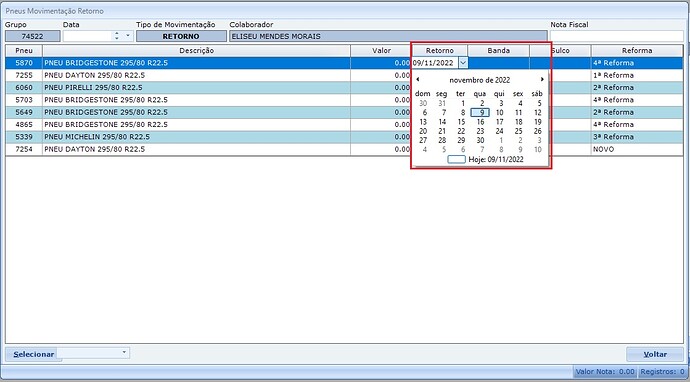Click the Pneu column header

tap(24, 51)
